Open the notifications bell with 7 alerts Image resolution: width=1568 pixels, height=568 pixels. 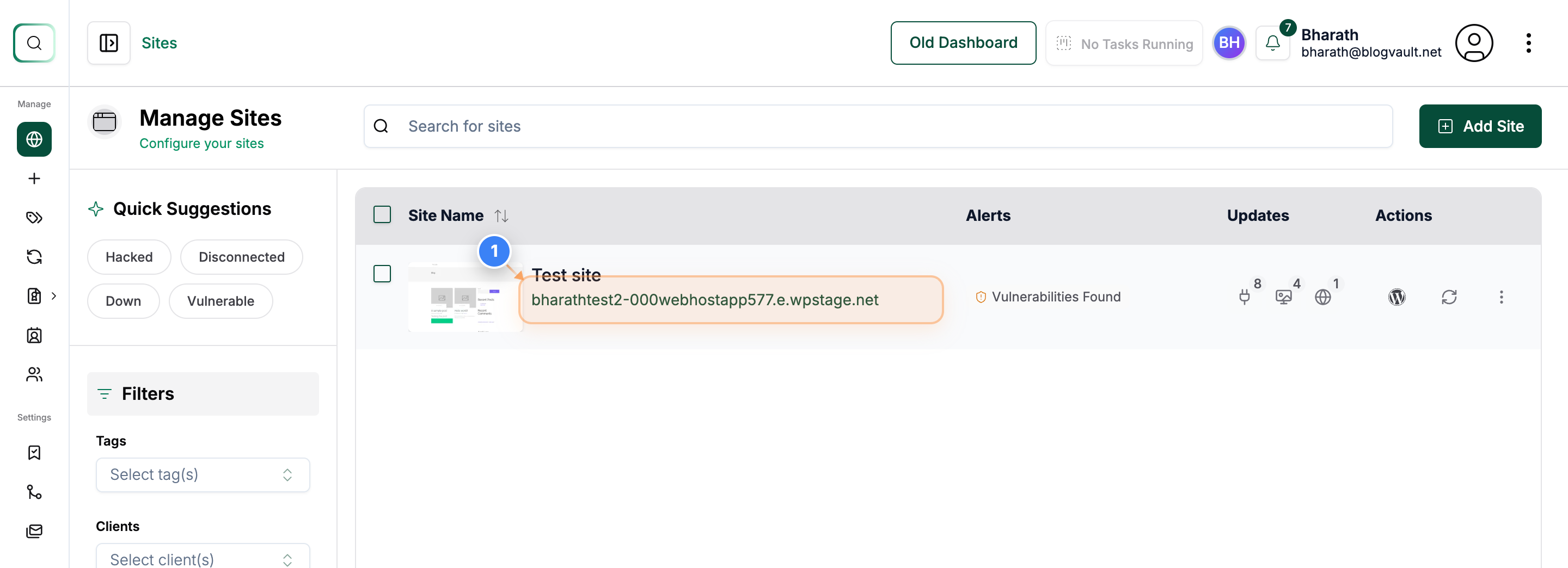click(x=1273, y=42)
